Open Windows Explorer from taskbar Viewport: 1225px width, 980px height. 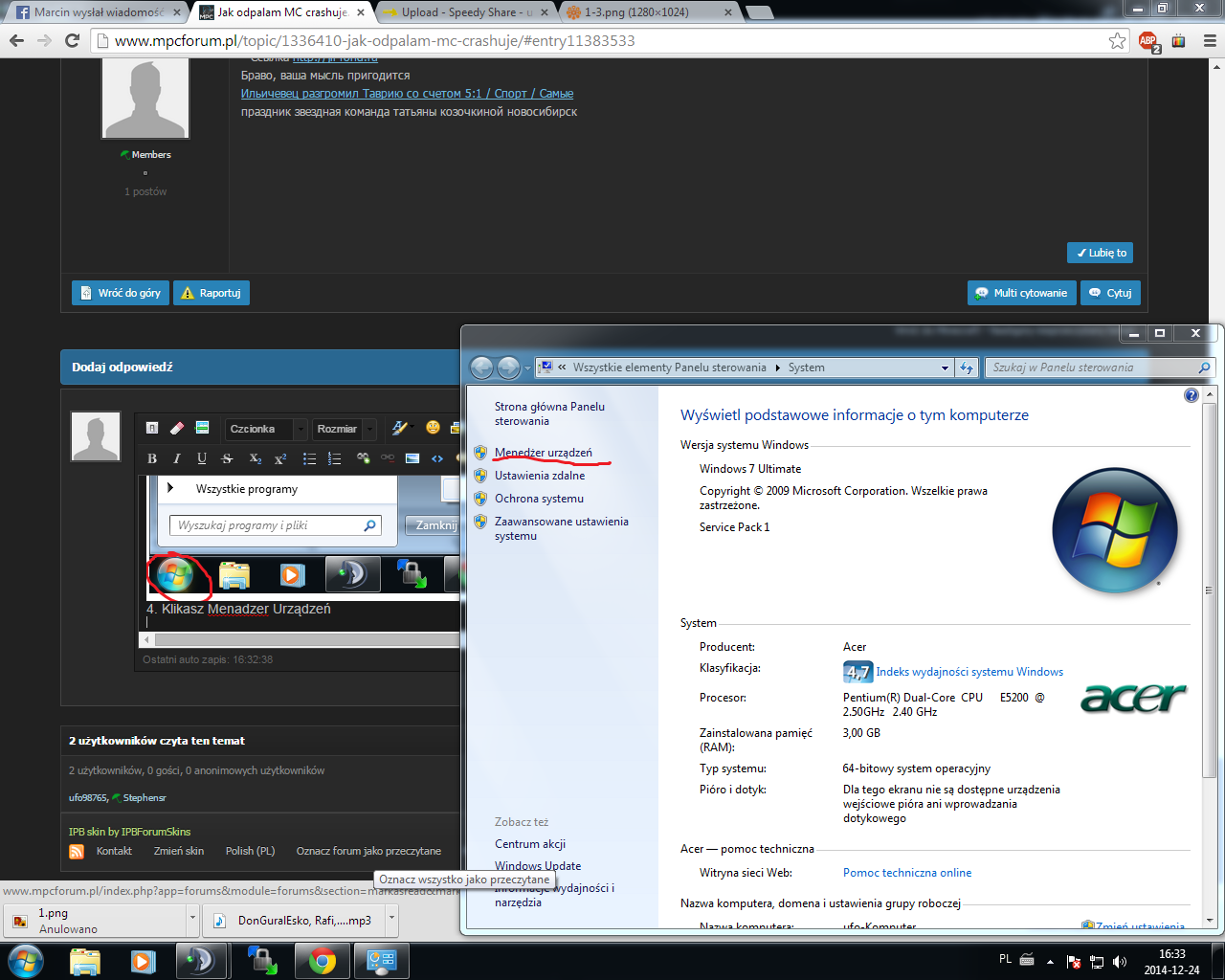coord(85,961)
